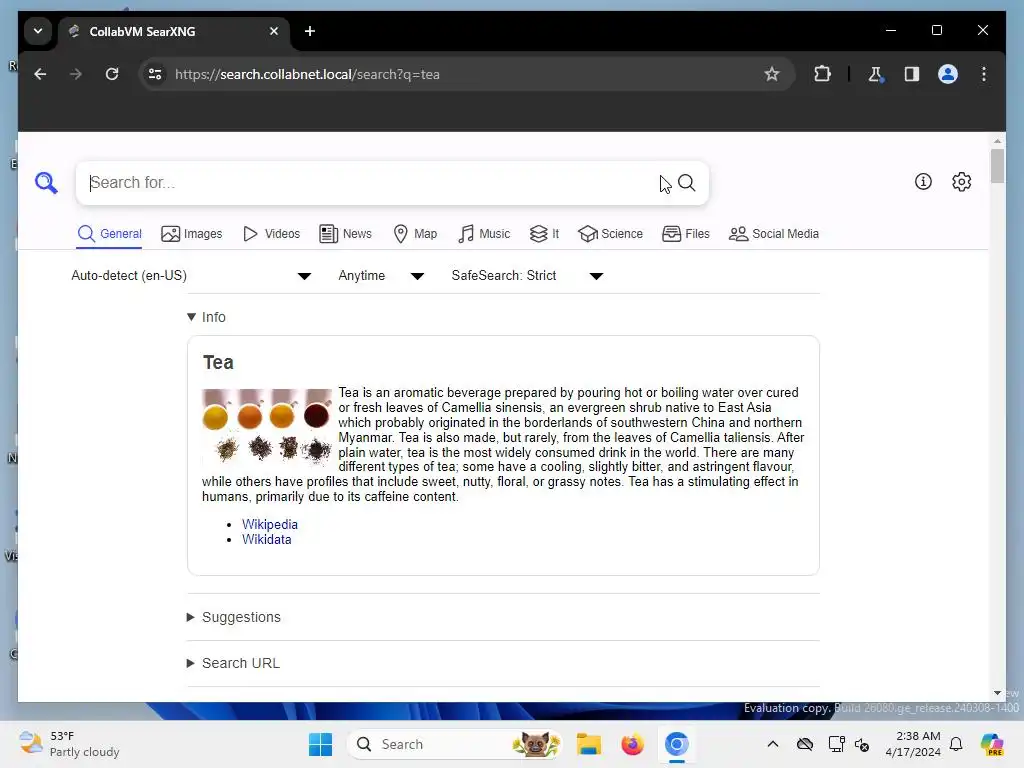The width and height of the screenshot is (1024, 768).
Task: View site information icon in address bar
Action: pyautogui.click(x=155, y=74)
